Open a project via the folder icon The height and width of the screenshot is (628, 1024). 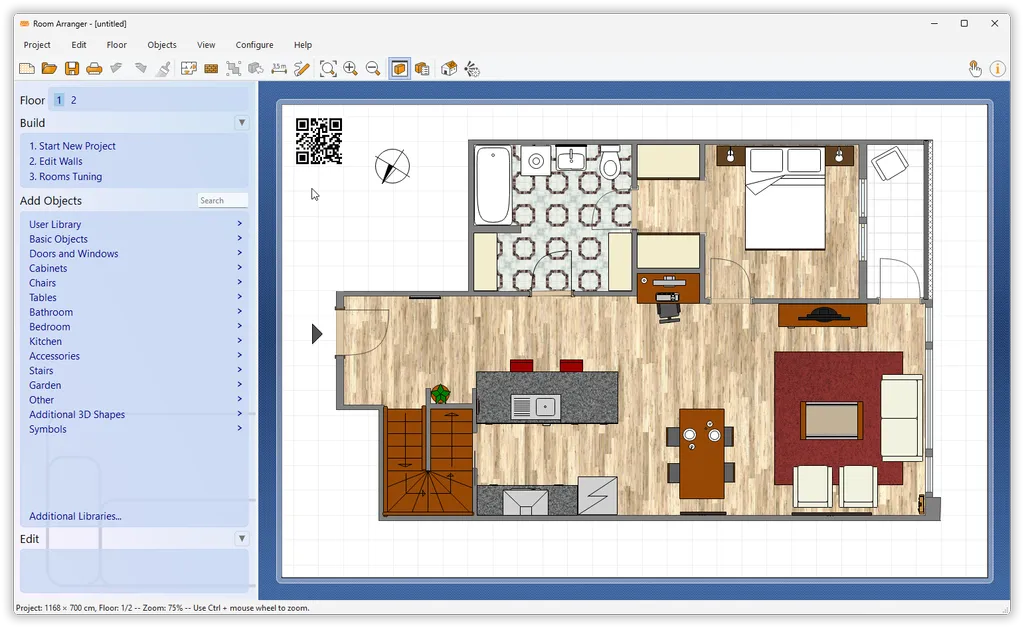coord(49,69)
